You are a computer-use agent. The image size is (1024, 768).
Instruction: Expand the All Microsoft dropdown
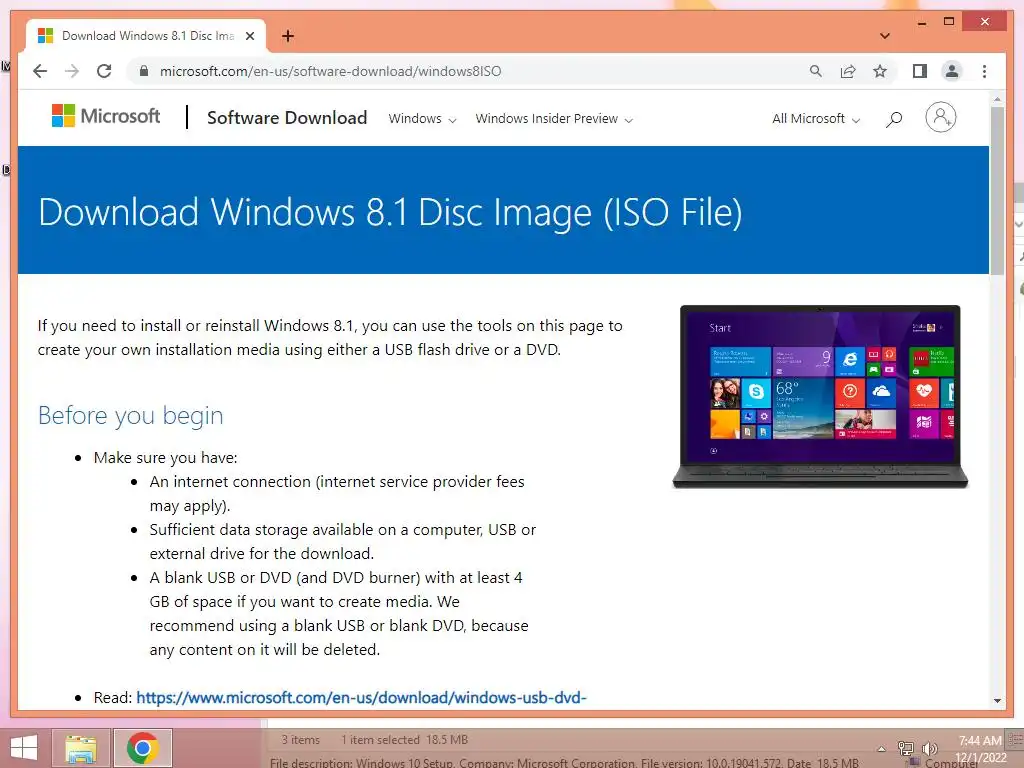tap(816, 119)
